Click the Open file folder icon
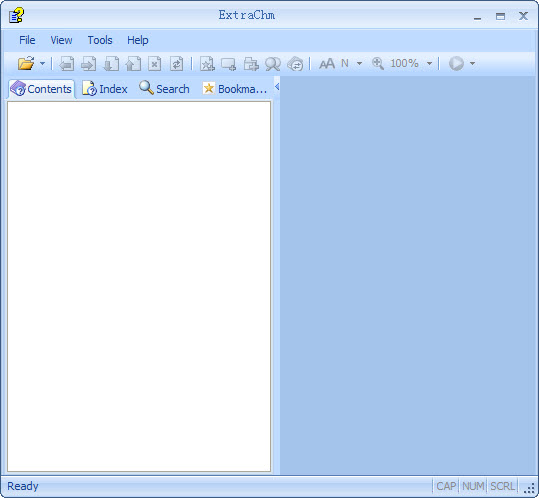 pos(26,64)
